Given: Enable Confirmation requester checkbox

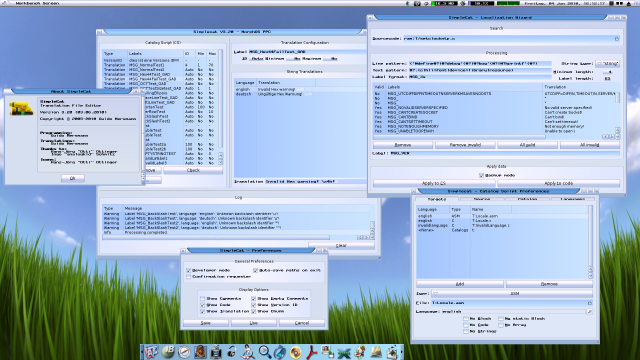Looking at the screenshot, I should coord(189,277).
